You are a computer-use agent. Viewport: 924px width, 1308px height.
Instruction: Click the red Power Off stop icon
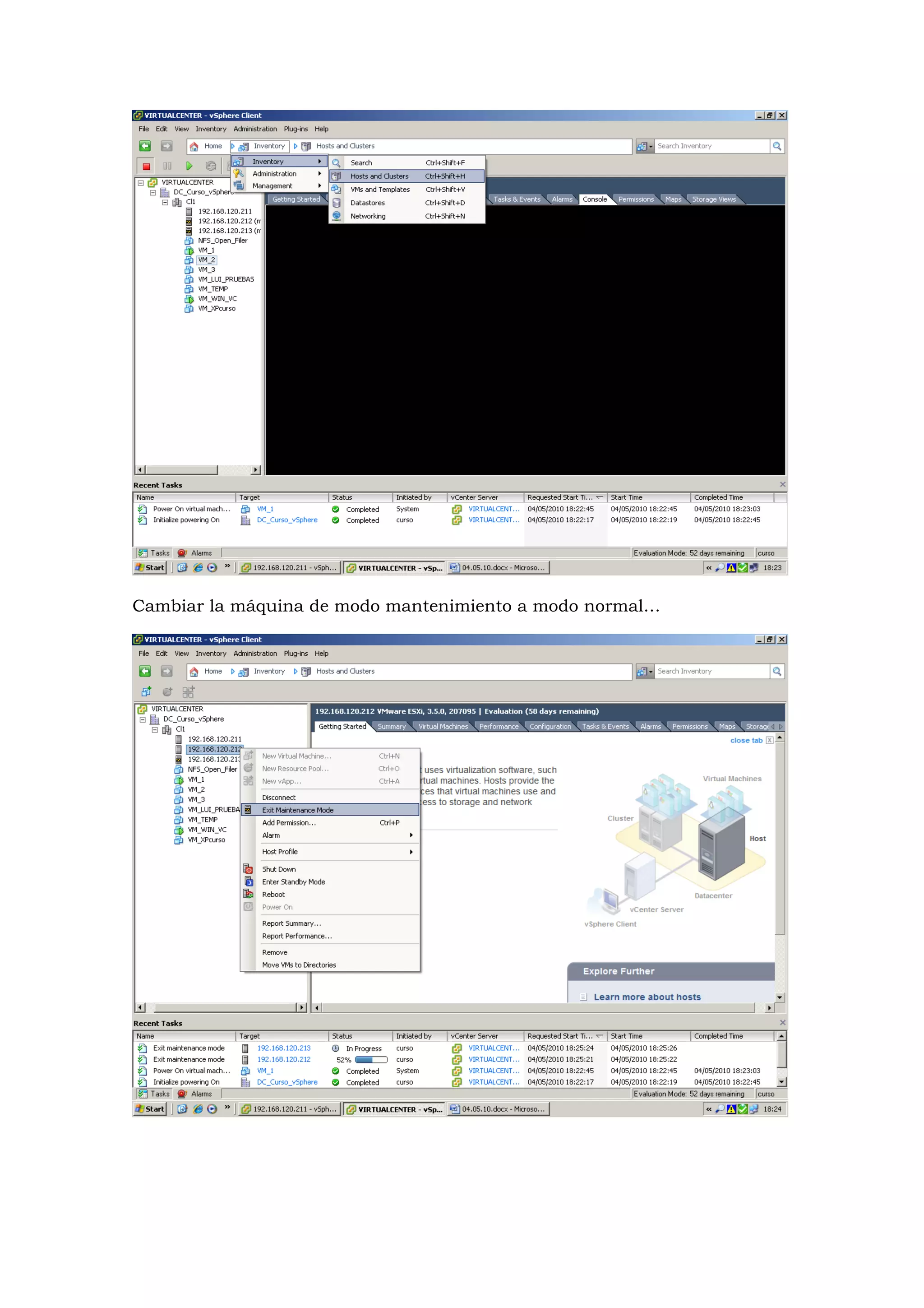click(x=146, y=166)
